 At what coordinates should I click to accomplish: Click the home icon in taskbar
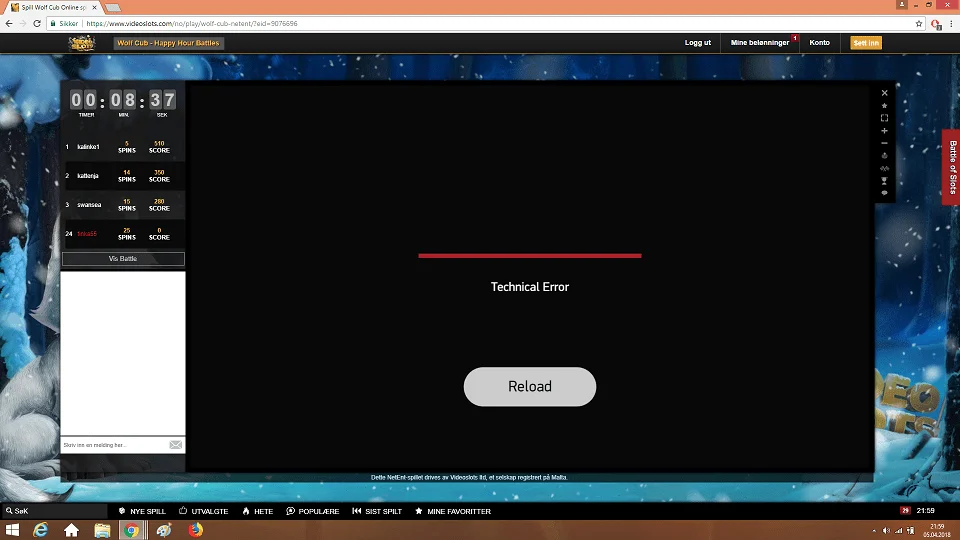coord(71,530)
